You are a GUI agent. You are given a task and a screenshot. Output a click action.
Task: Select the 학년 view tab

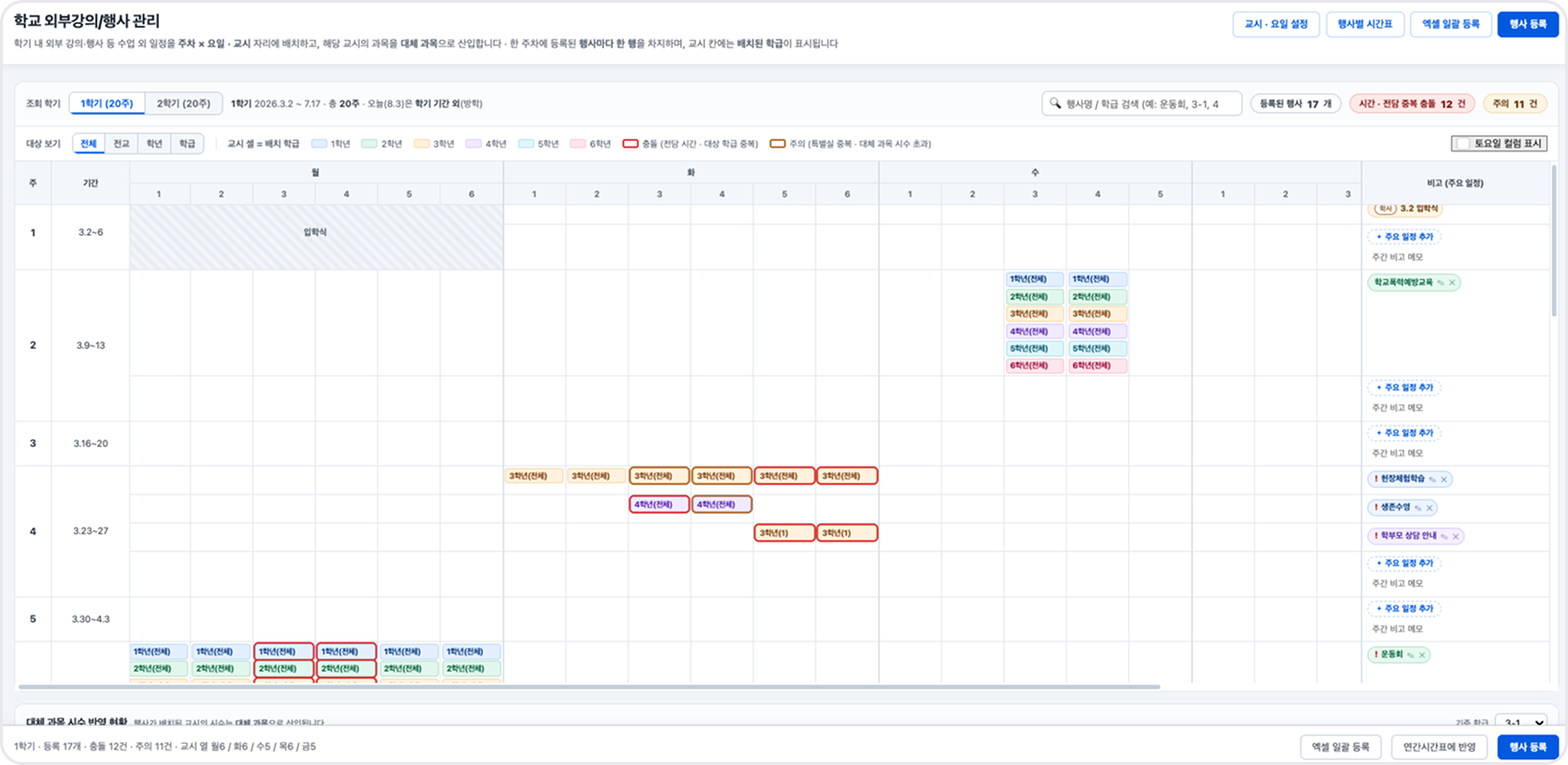(154, 144)
